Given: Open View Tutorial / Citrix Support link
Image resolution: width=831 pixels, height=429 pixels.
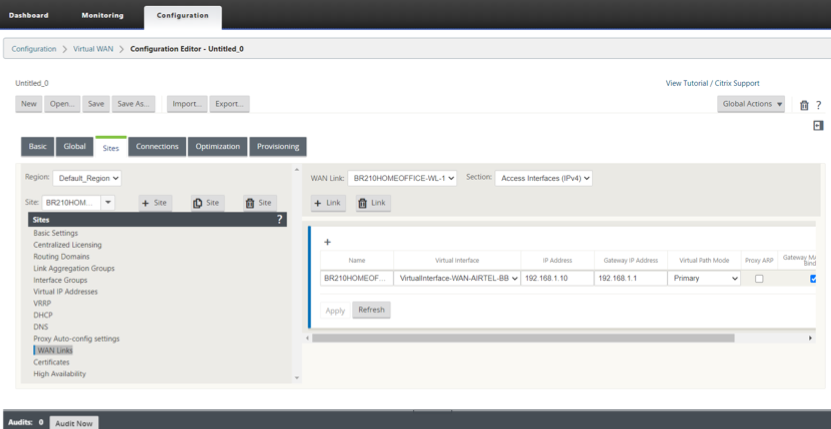Looking at the screenshot, I should tap(712, 83).
